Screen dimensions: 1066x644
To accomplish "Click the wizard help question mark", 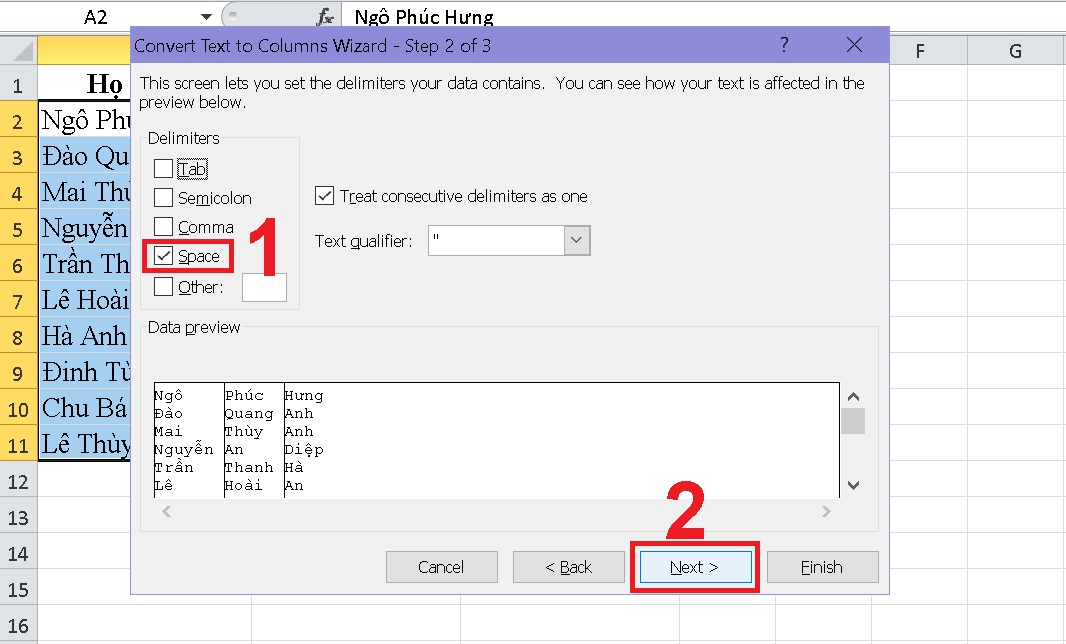I will pos(784,45).
